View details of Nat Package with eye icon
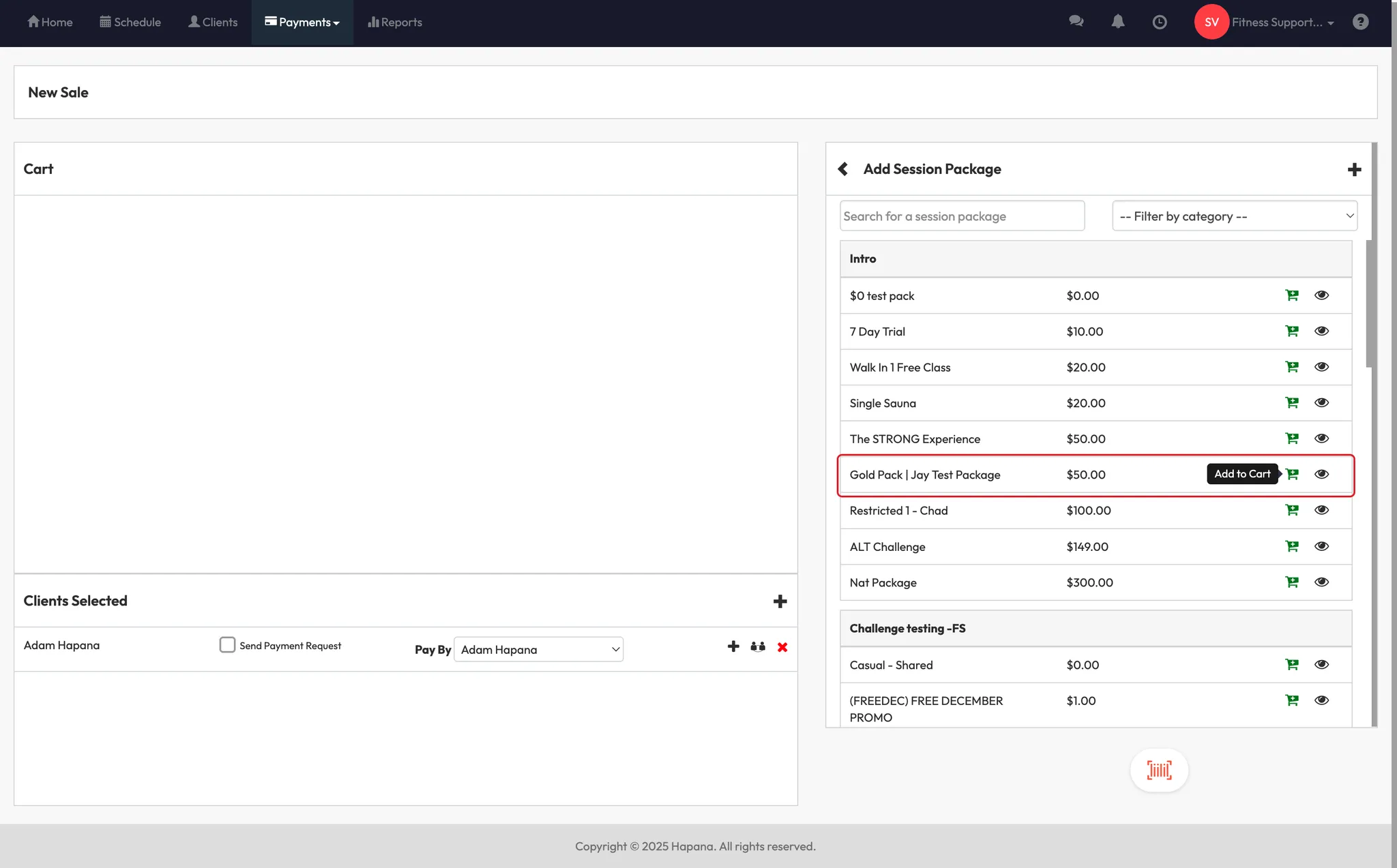This screenshot has height=868, width=1397. click(x=1321, y=582)
